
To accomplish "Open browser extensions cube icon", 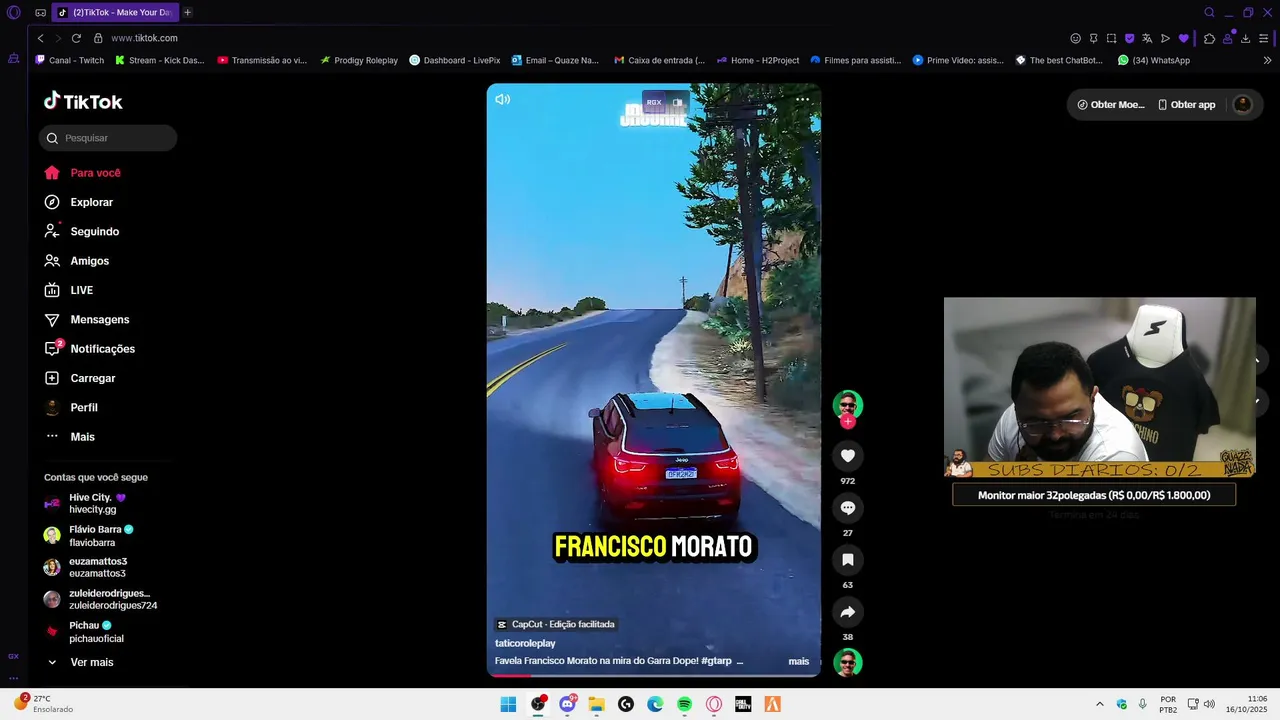I will (x=1209, y=38).
